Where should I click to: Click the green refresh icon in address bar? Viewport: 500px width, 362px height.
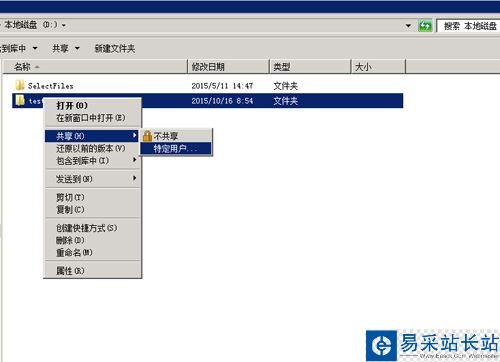tap(425, 26)
